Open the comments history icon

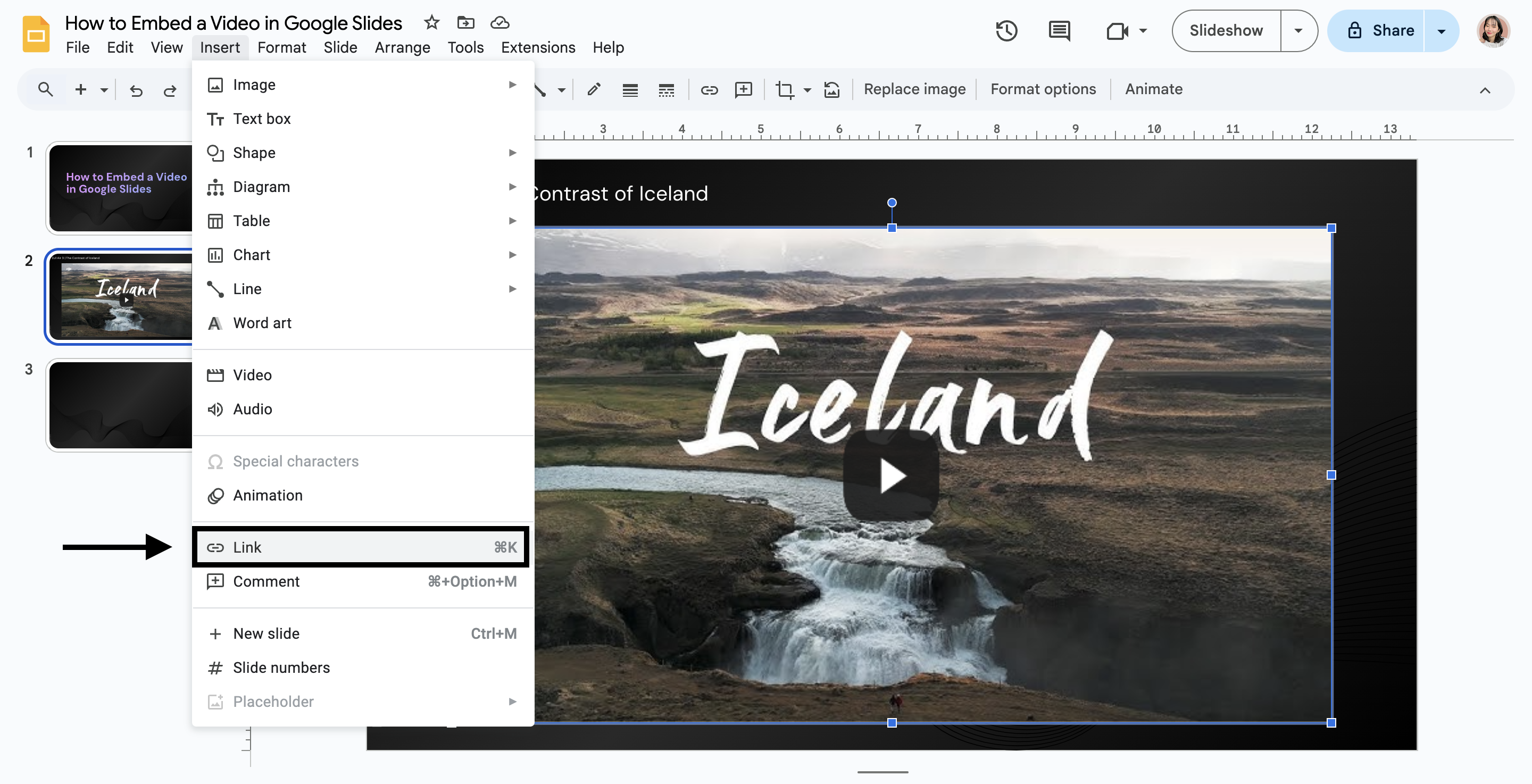point(1059,30)
